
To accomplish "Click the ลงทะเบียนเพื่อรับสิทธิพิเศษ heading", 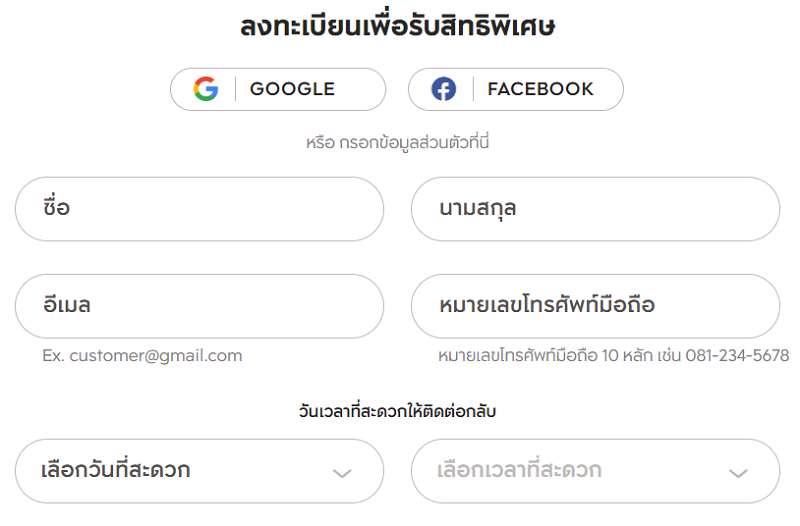I will click(x=397, y=24).
